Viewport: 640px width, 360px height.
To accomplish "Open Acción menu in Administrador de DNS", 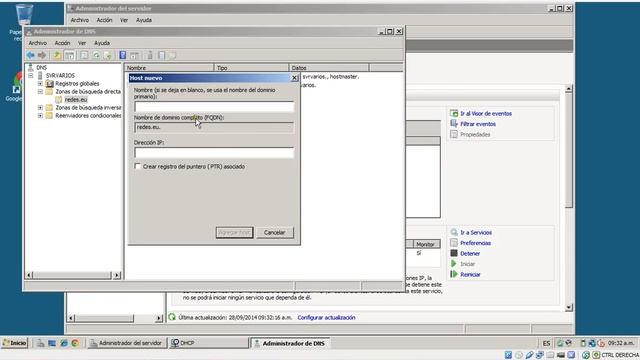I will pos(62,43).
